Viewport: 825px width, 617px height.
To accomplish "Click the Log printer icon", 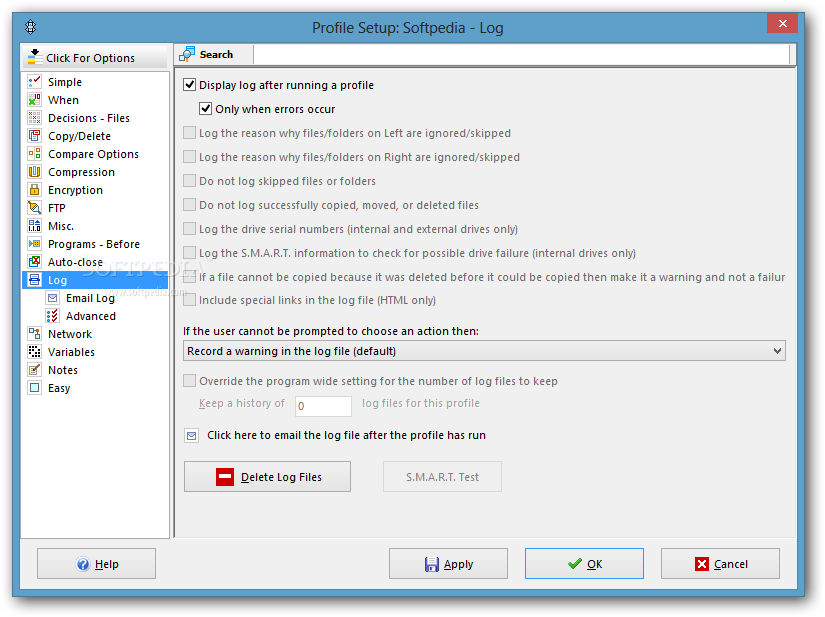I will click(x=34, y=279).
